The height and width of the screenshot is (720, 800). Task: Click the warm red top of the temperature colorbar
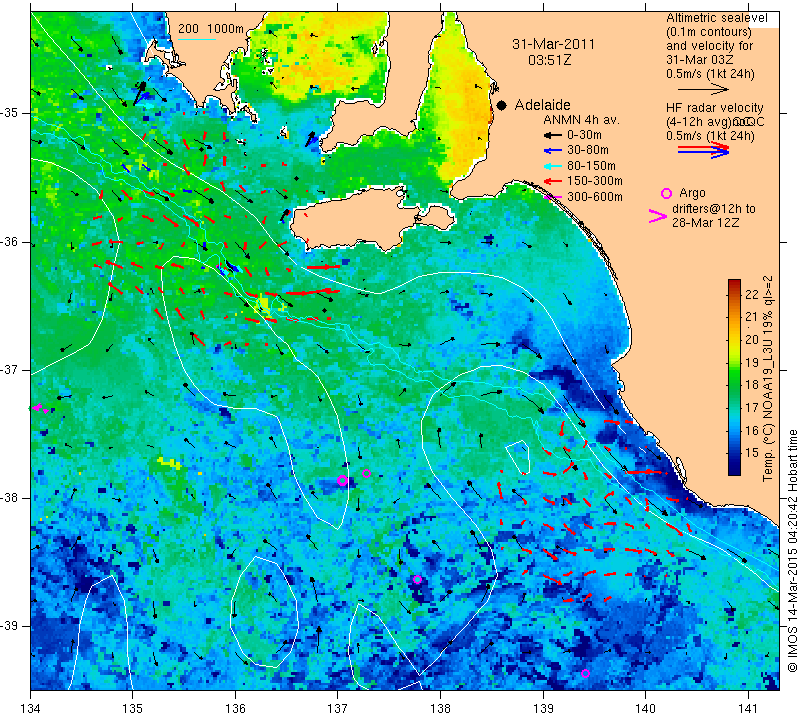pos(734,284)
